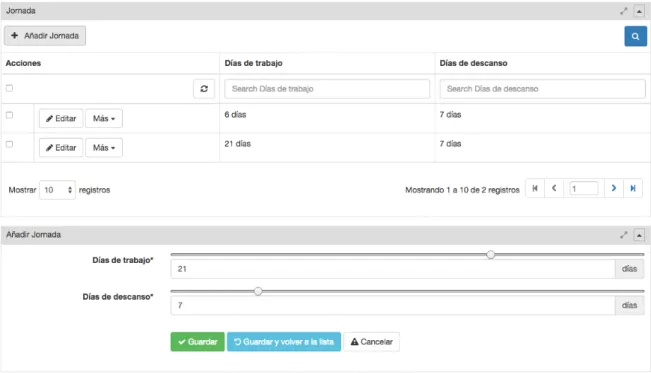This screenshot has height=373, width=651.
Task: Click the Días de trabajo value field
Action: [392, 269]
